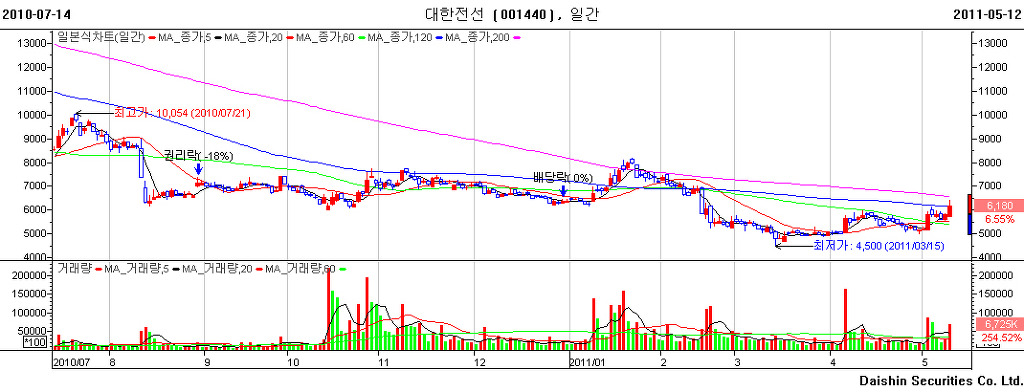This screenshot has width=1024, height=392.
Task: Pick the green swatch after MA_종가,60
Action: pyautogui.click(x=361, y=38)
